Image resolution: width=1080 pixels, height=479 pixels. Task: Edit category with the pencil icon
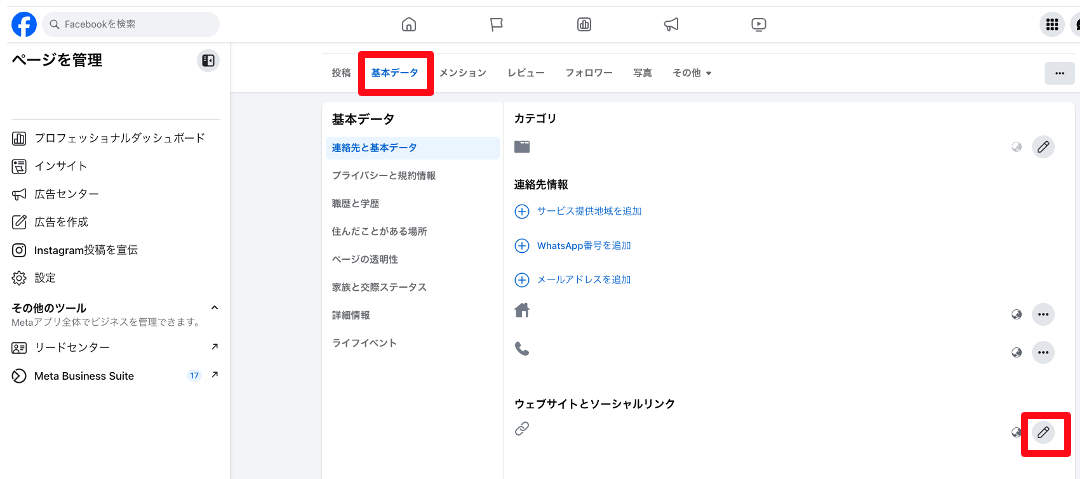1043,147
